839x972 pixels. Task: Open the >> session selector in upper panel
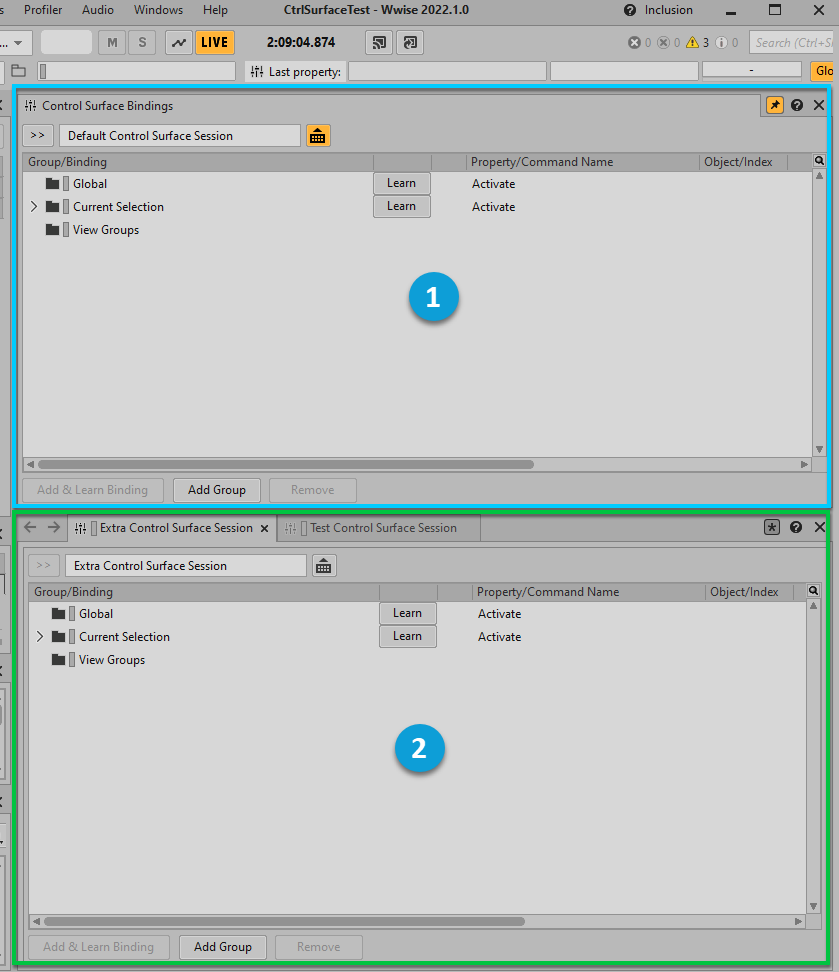coord(37,136)
